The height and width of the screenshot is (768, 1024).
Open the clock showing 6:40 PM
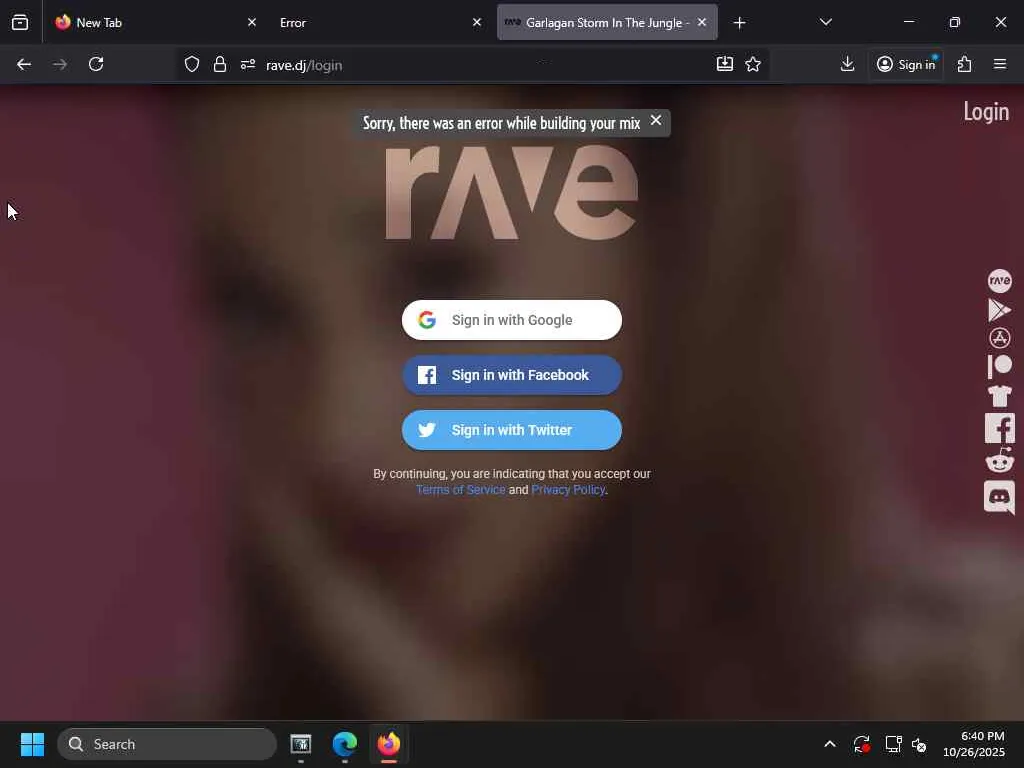tap(974, 744)
